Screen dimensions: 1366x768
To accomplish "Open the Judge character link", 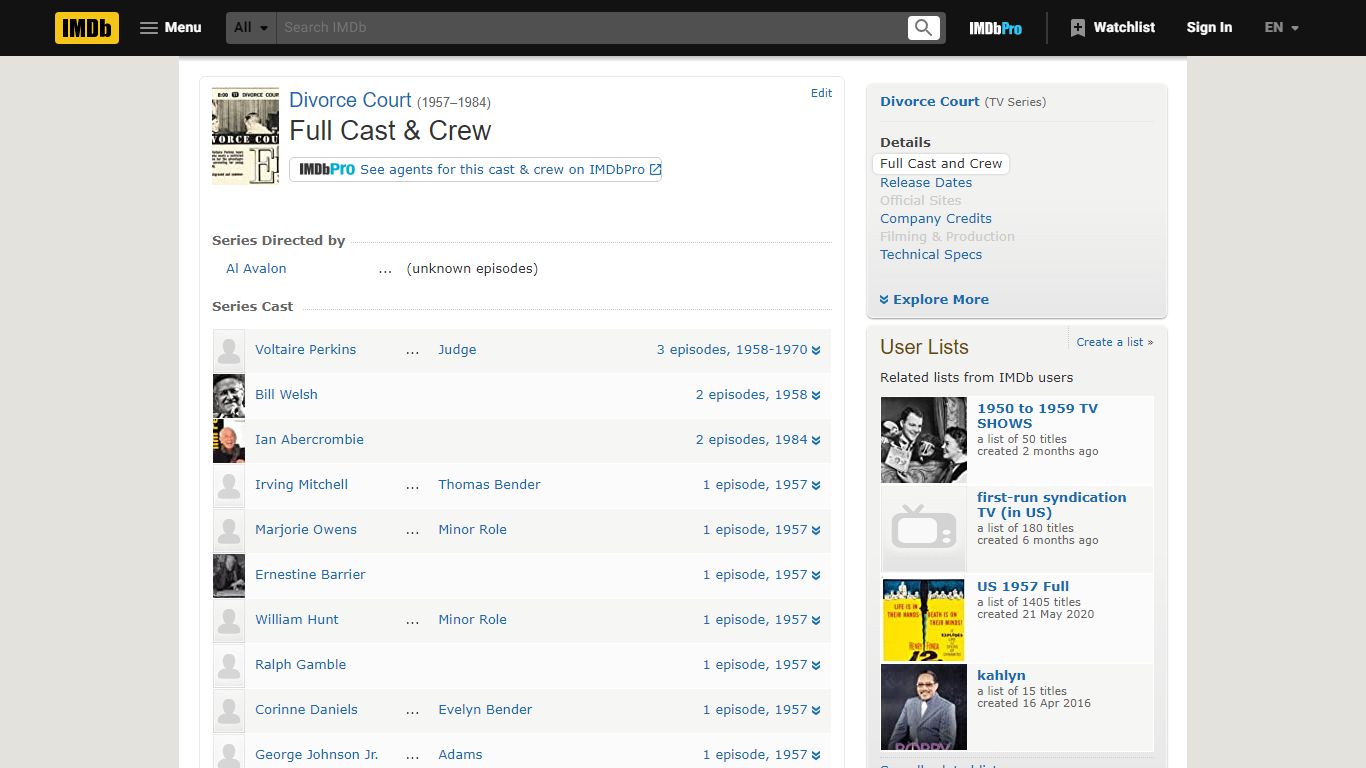I will point(457,350).
